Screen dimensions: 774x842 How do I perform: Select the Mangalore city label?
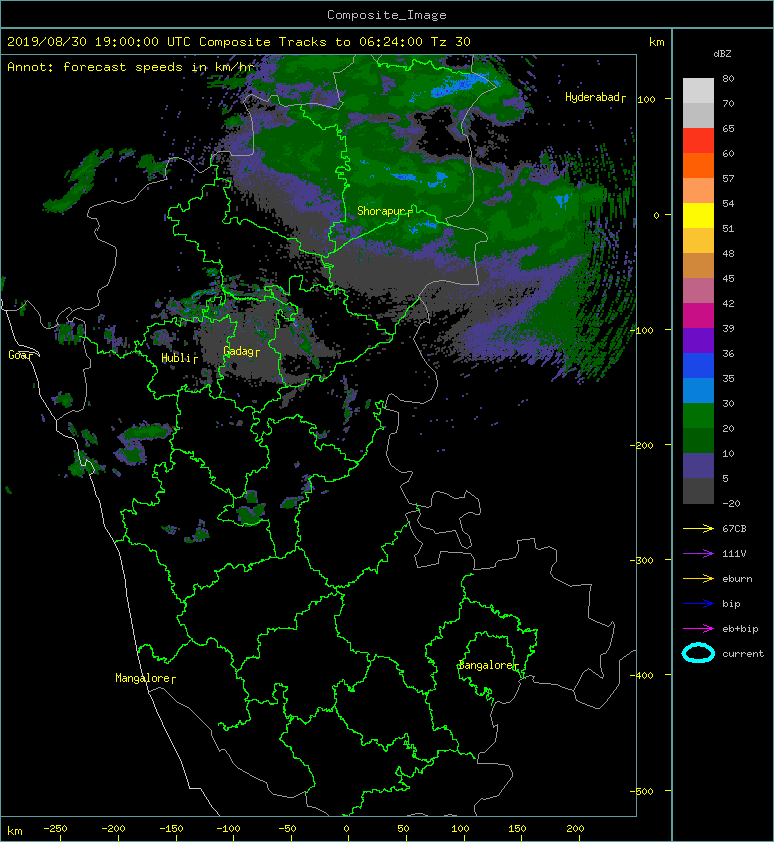click(145, 678)
